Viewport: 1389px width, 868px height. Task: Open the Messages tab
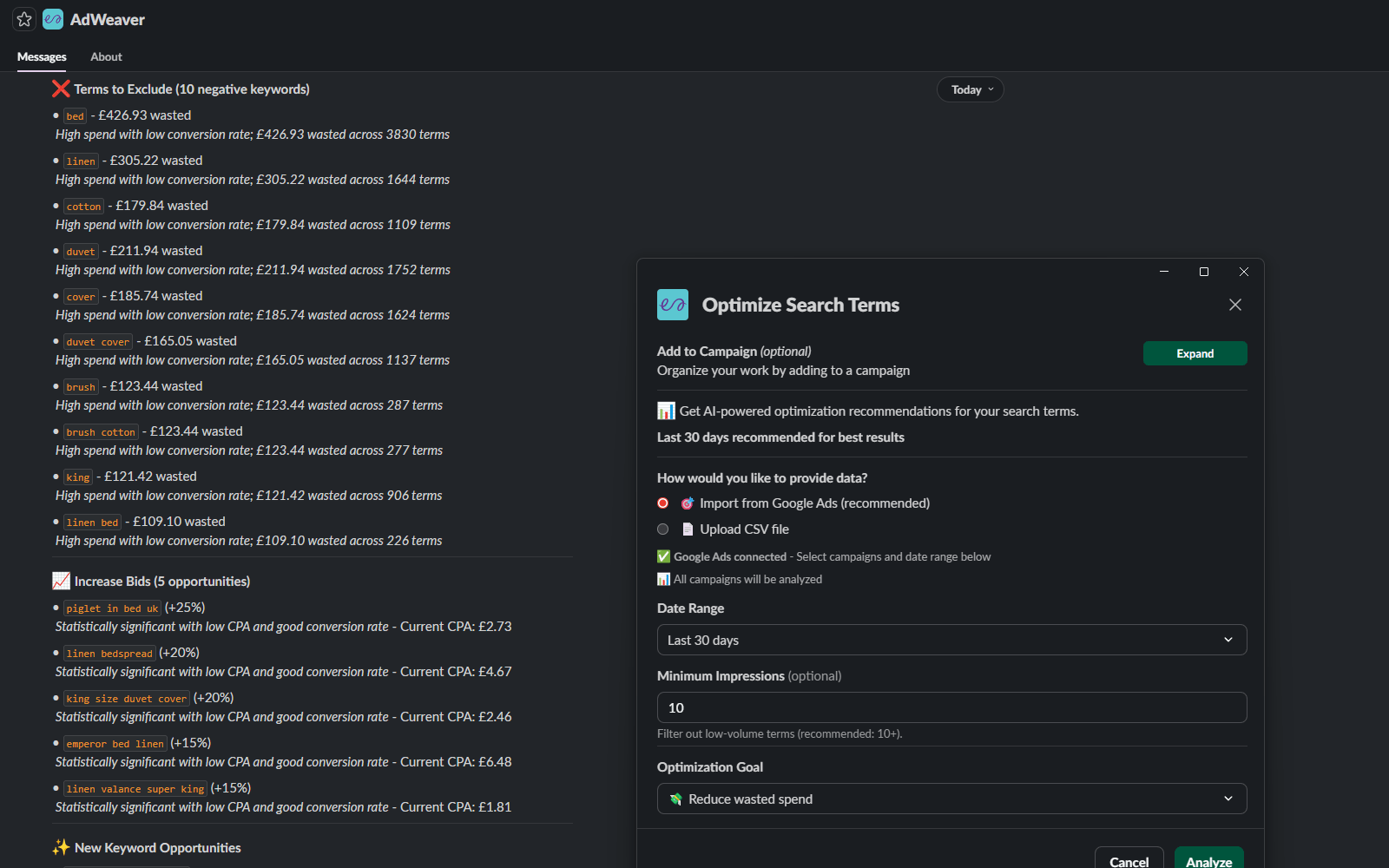pos(41,56)
